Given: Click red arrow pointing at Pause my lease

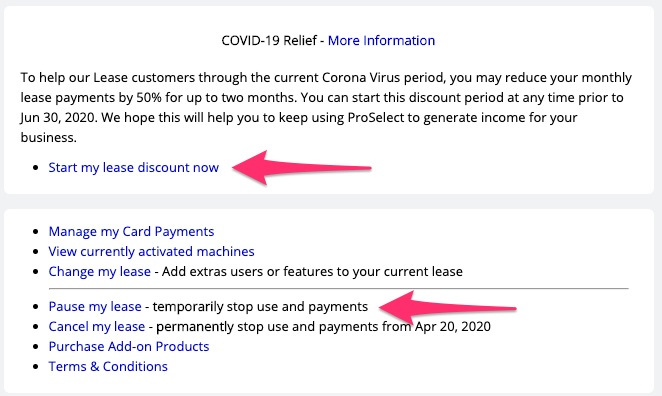Looking at the screenshot, I should tap(447, 308).
